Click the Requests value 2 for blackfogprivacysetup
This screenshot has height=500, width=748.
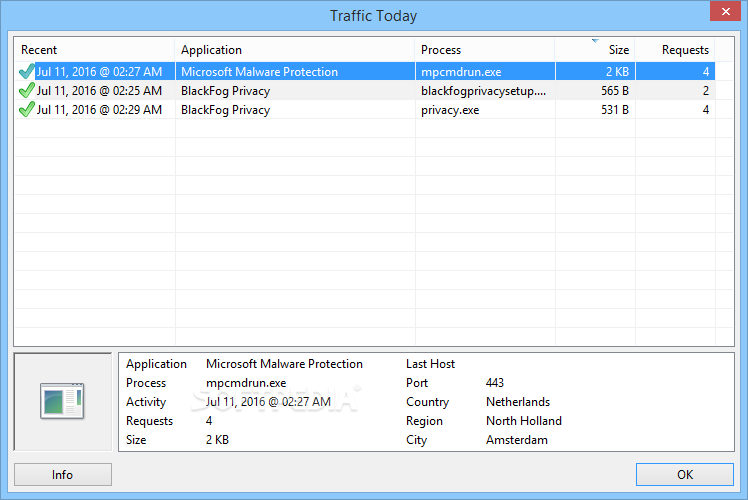tap(706, 91)
